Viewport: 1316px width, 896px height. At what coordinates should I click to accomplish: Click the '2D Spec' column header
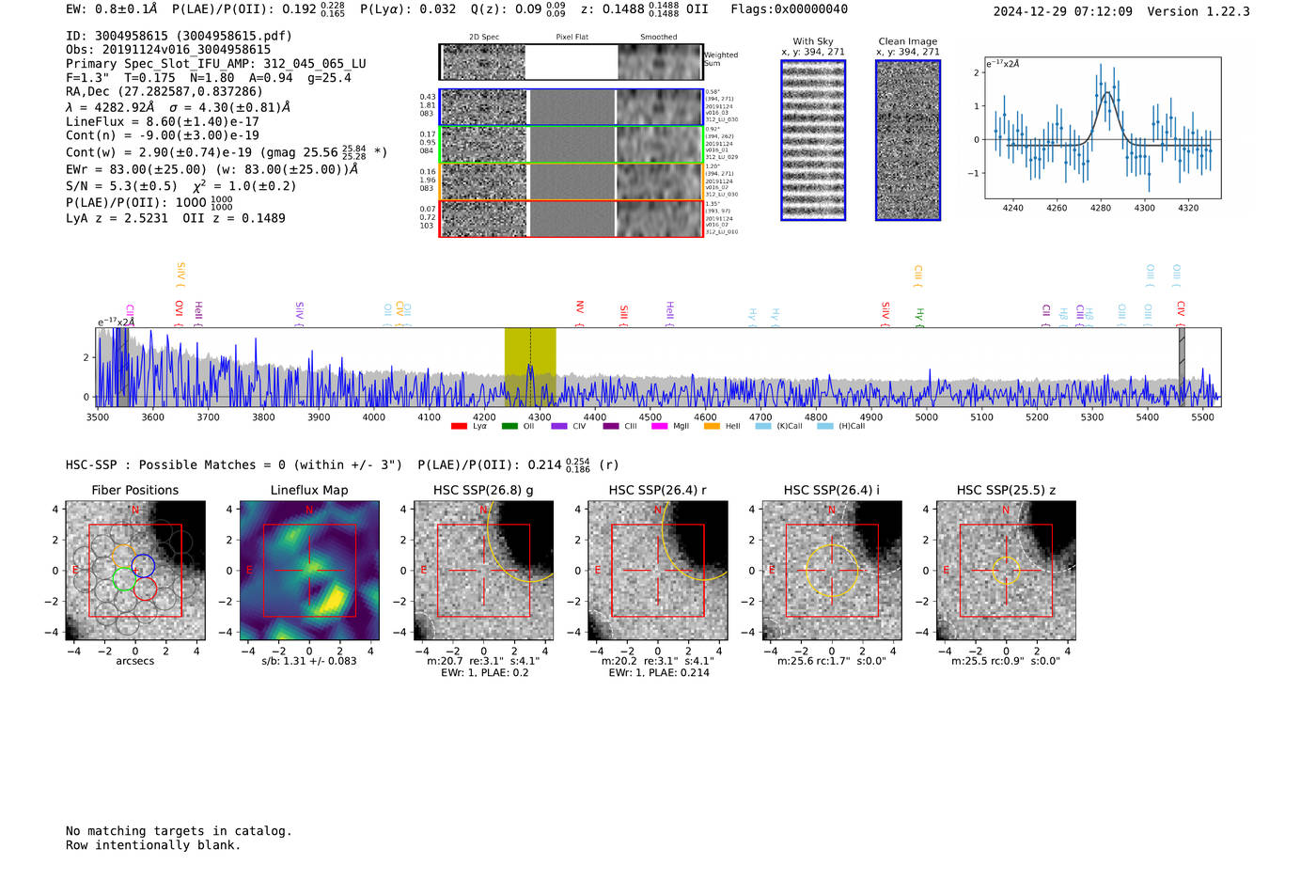(484, 38)
